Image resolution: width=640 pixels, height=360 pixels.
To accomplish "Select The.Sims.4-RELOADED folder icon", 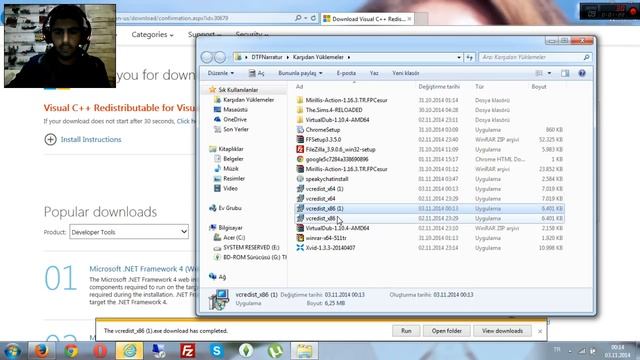I will 300,110.
